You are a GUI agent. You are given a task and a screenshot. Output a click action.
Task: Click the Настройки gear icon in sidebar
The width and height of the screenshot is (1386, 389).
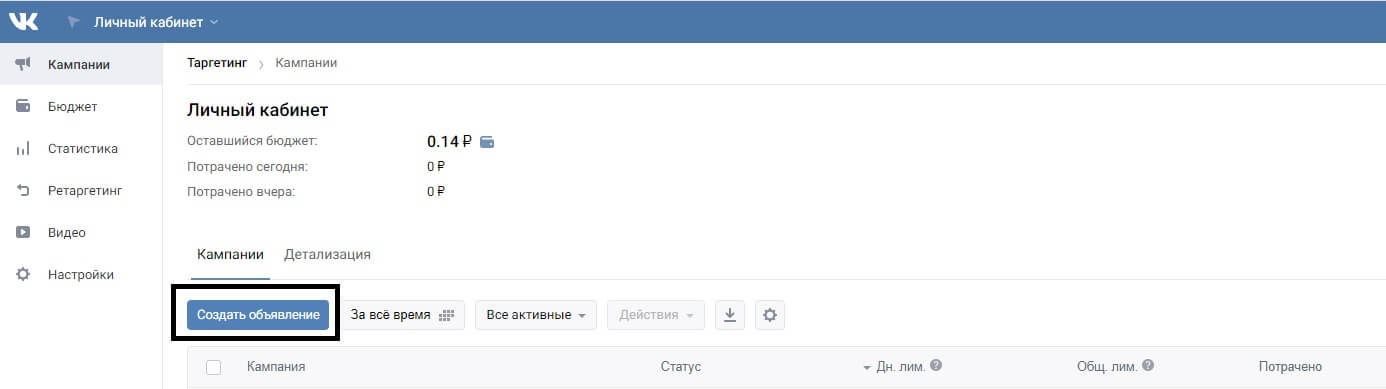pos(23,274)
